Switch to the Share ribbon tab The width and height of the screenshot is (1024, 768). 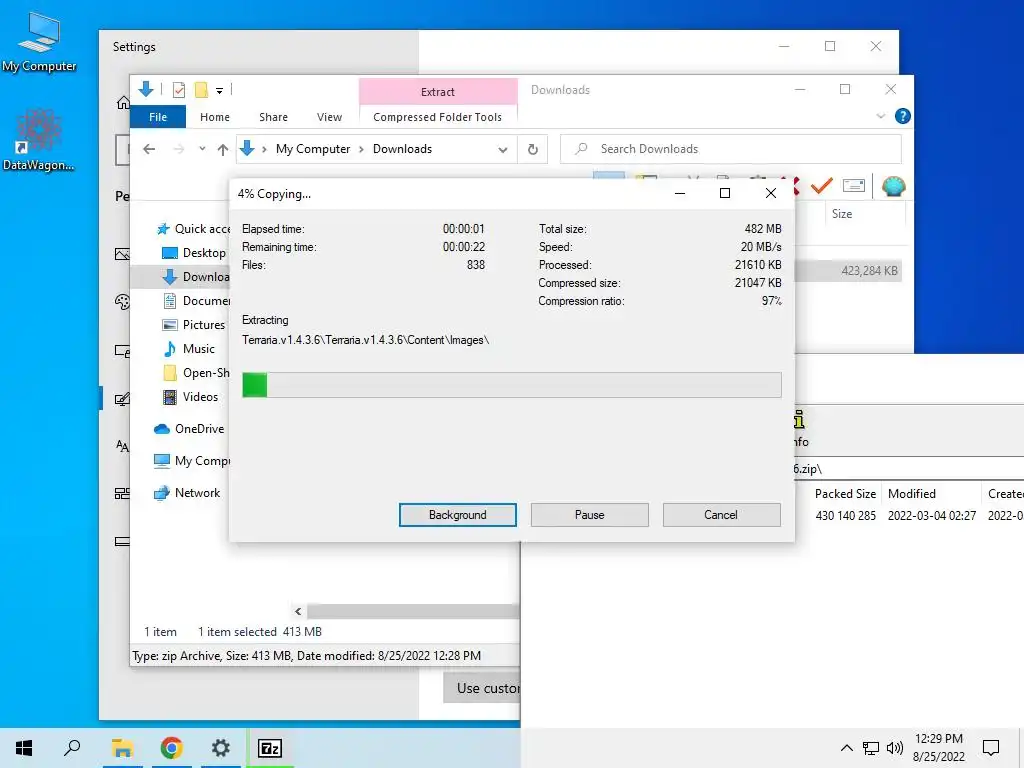point(273,117)
